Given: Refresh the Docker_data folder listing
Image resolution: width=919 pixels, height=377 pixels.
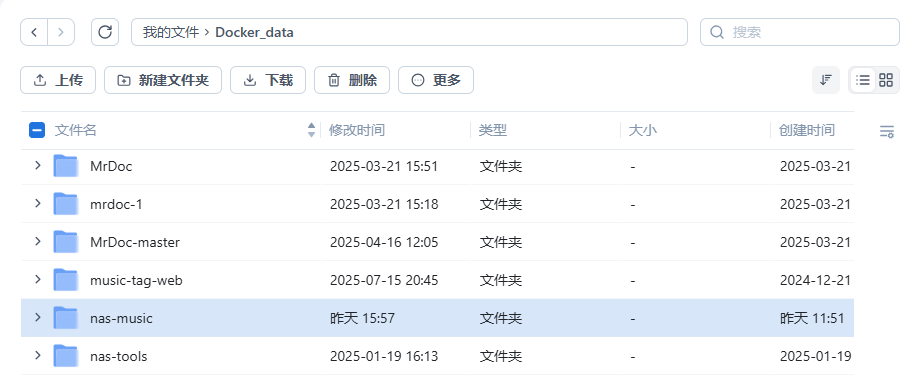Looking at the screenshot, I should pos(105,32).
